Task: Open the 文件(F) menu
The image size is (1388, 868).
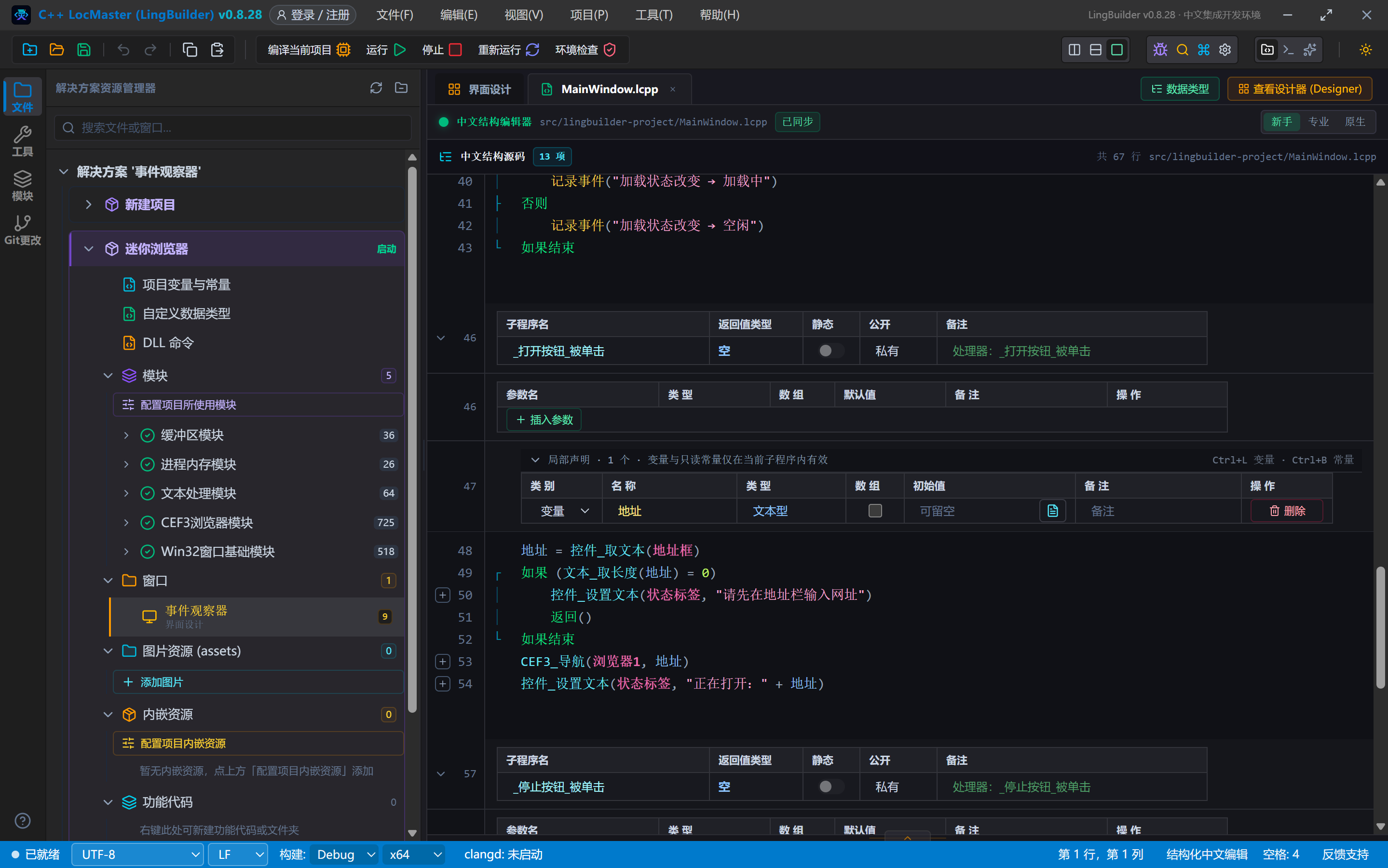Action: point(395,15)
